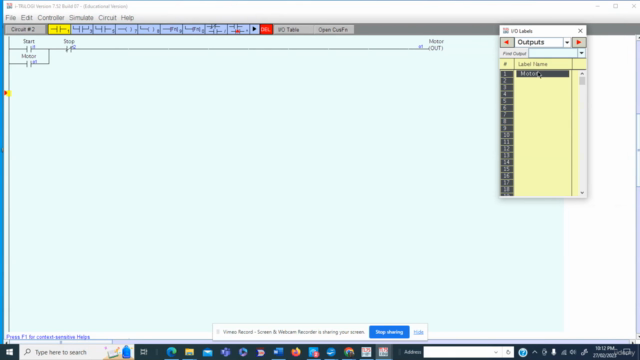Open Chrome from taskbar
The height and width of the screenshot is (360, 640).
349,352
